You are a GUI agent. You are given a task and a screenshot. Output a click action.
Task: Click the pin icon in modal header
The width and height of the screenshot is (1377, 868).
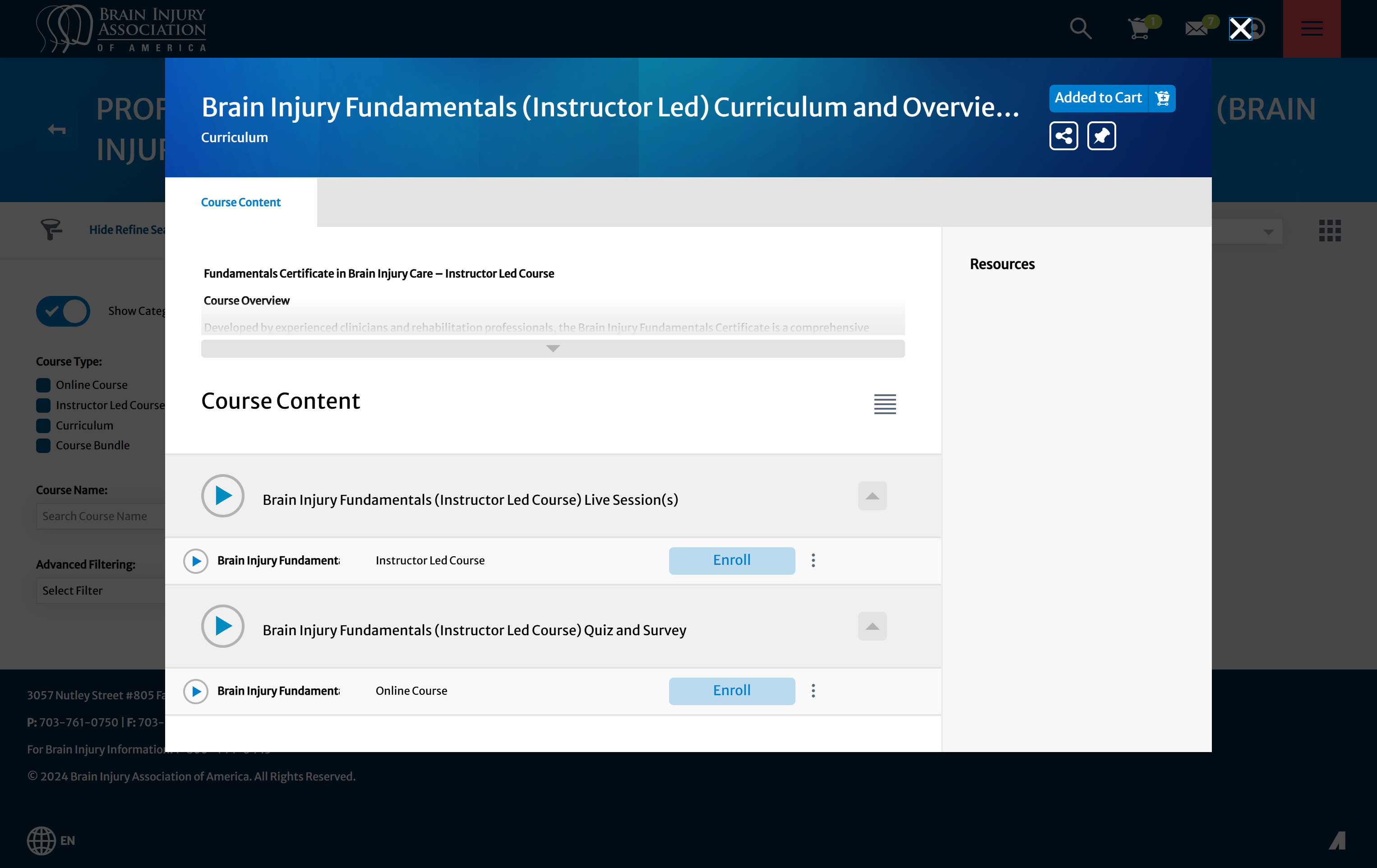click(1101, 136)
